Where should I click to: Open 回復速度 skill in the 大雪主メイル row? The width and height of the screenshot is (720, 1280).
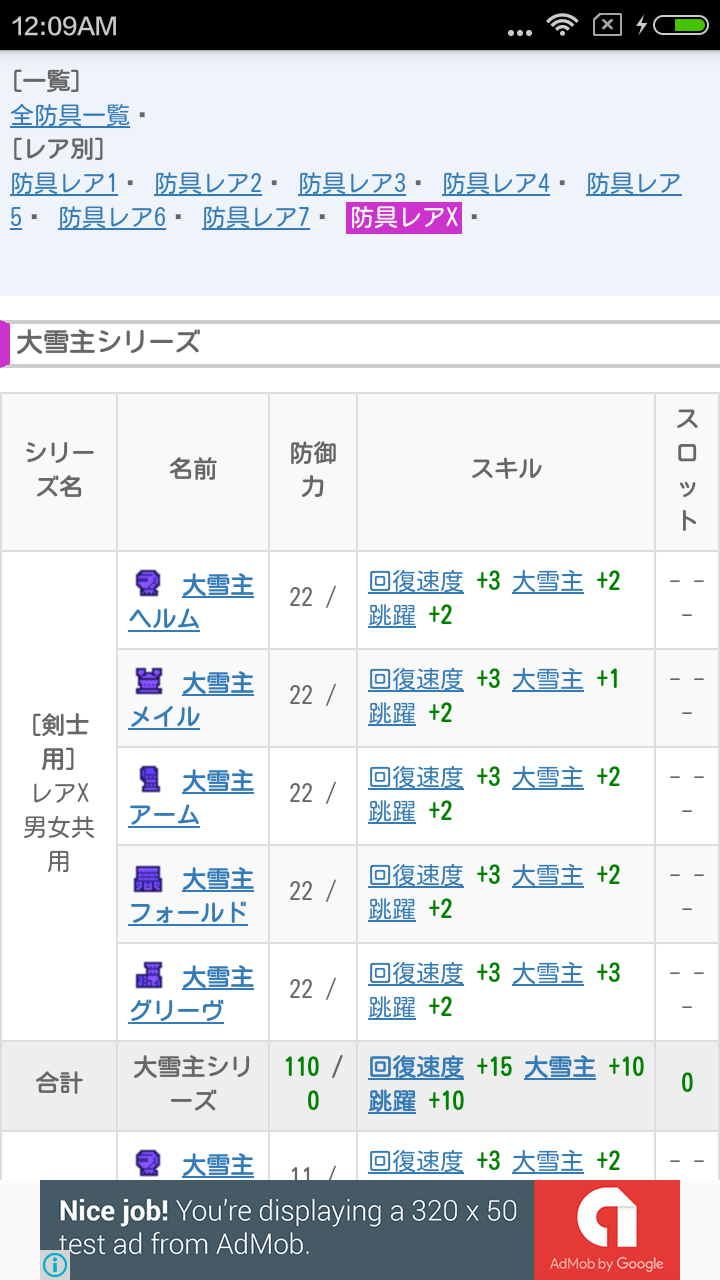[x=416, y=679]
